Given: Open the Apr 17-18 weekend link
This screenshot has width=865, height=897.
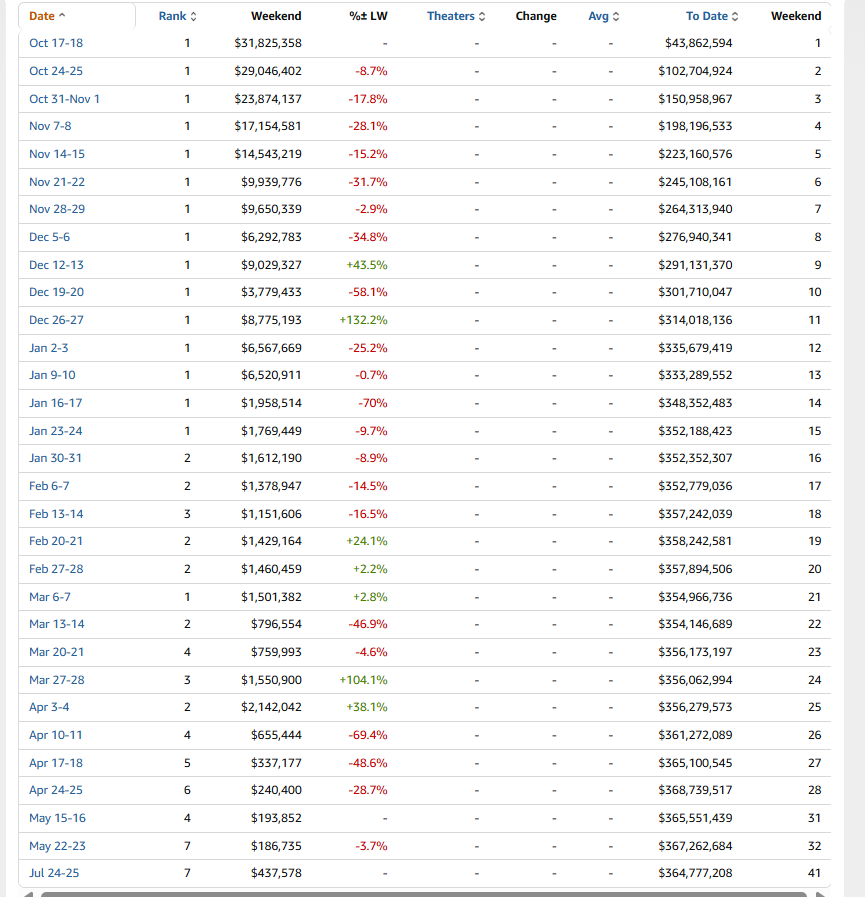Looking at the screenshot, I should coord(56,763).
